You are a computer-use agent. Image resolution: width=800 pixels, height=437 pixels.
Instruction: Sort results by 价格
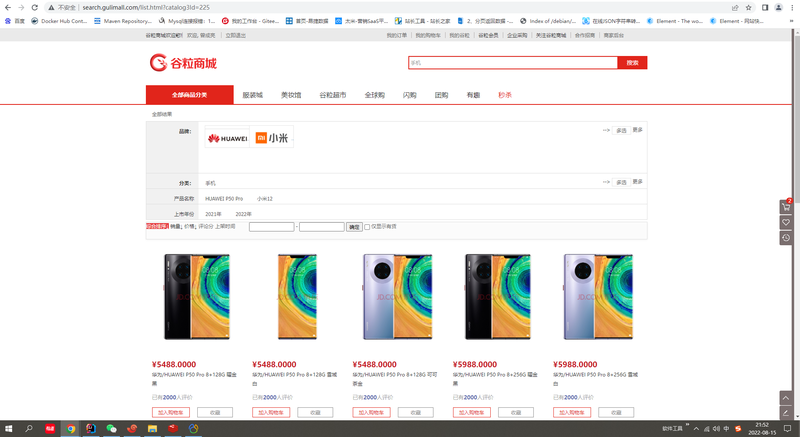[x=190, y=226]
